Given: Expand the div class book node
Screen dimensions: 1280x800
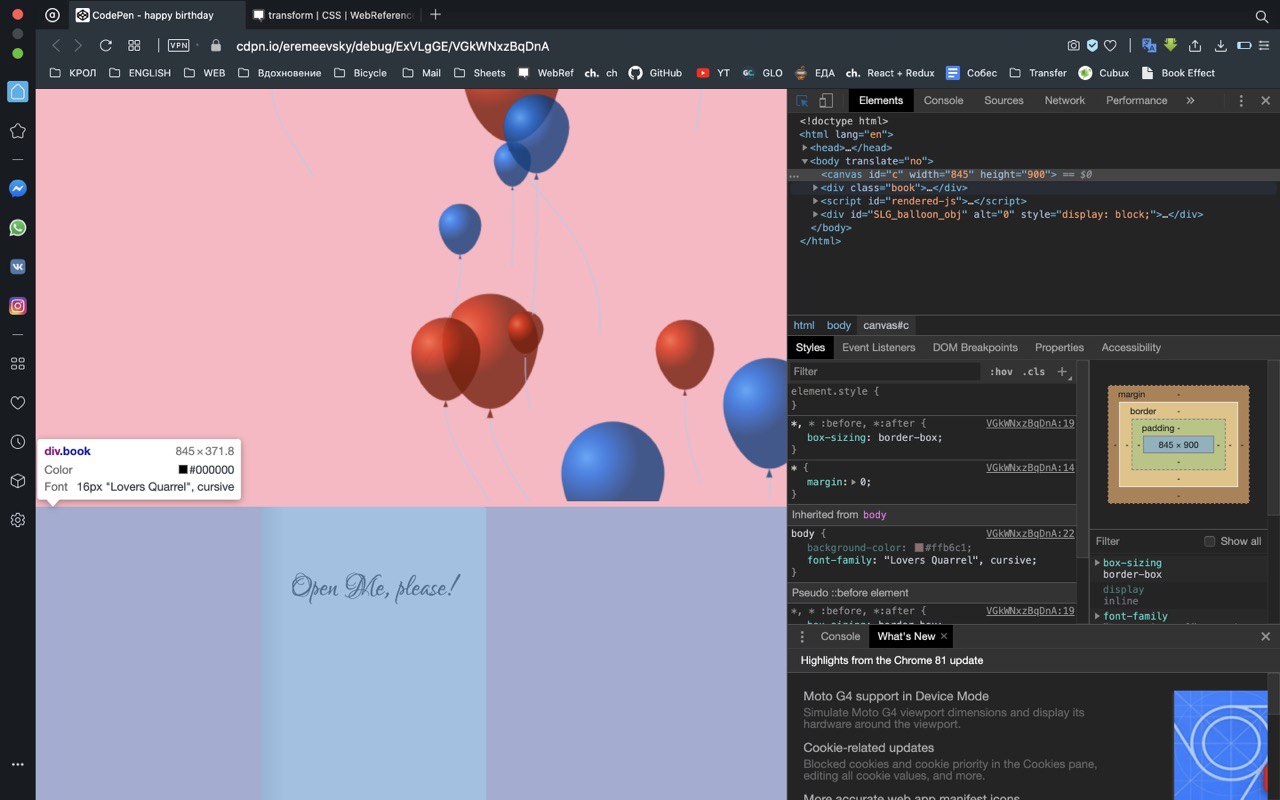Looking at the screenshot, I should pyautogui.click(x=815, y=188).
